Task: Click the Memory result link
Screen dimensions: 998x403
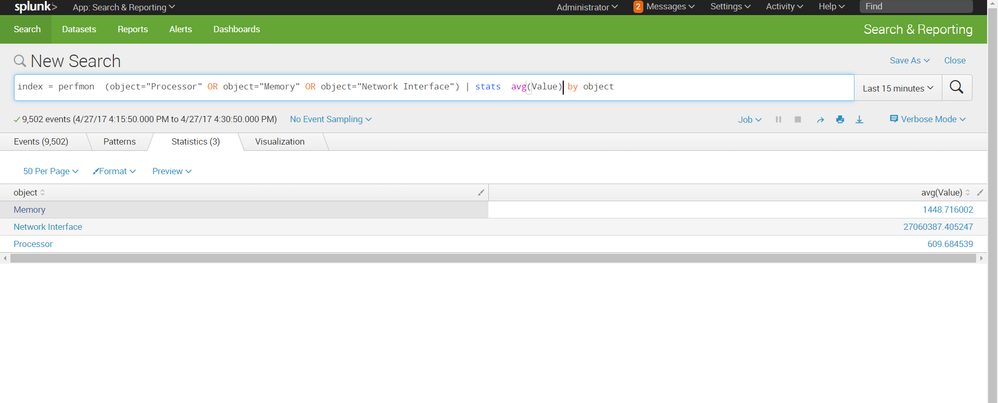Action: [29, 210]
